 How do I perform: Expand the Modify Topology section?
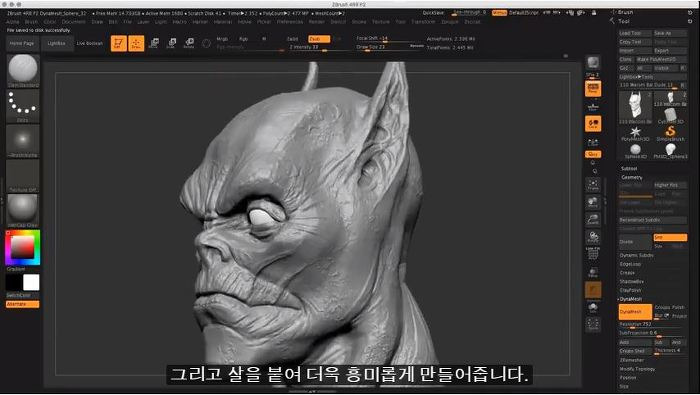tap(638, 369)
